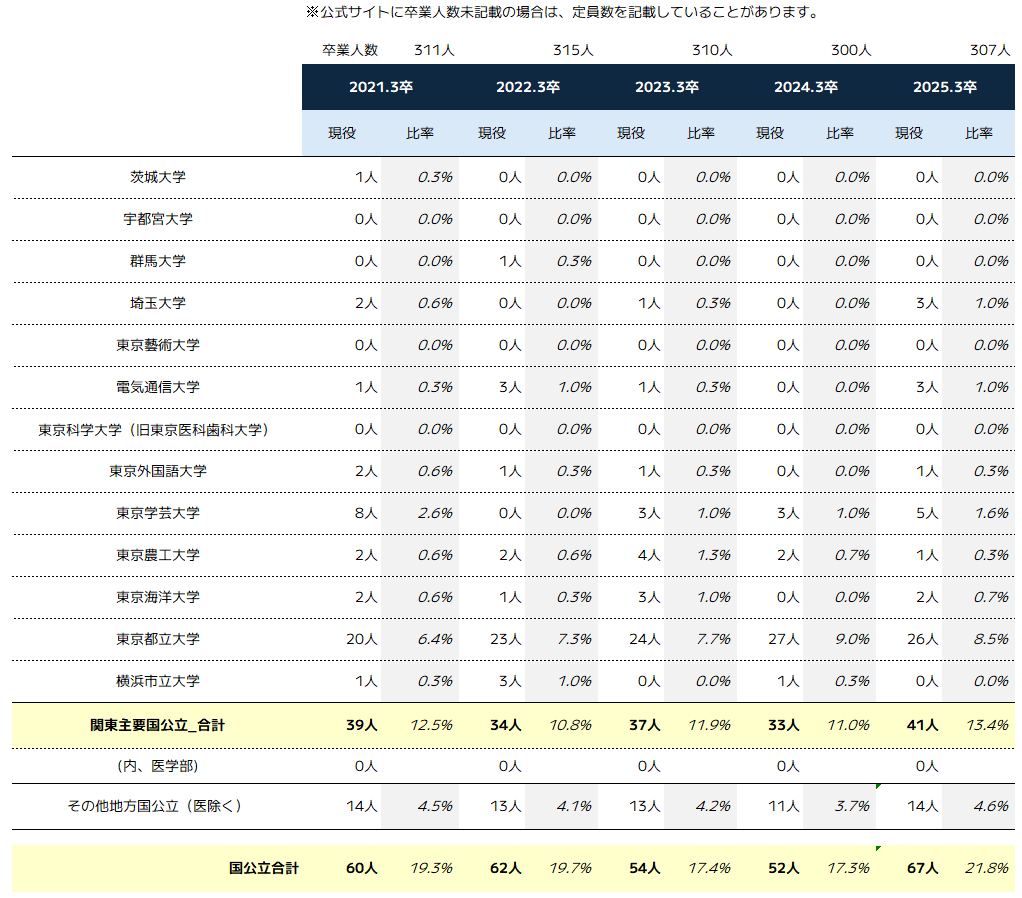1022x898 pixels.
Task: Select the 8人 cell for 東京学芸大学
Action: pos(365,513)
